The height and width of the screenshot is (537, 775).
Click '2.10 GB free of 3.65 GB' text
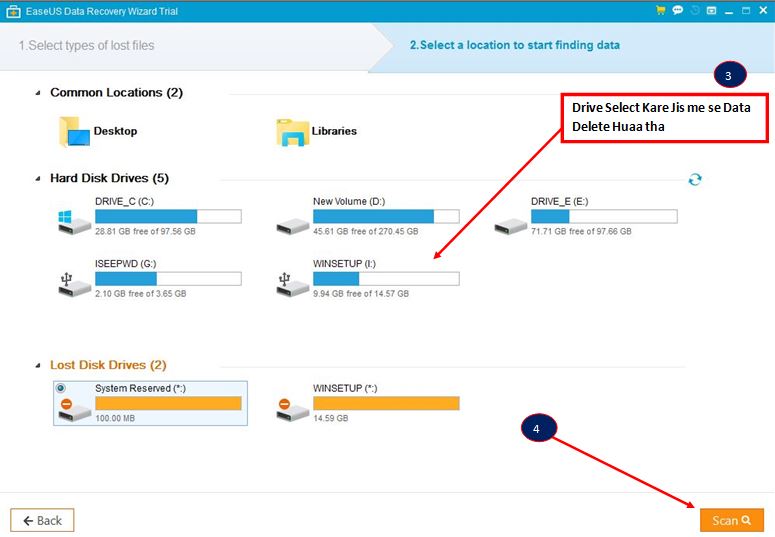[x=141, y=293]
